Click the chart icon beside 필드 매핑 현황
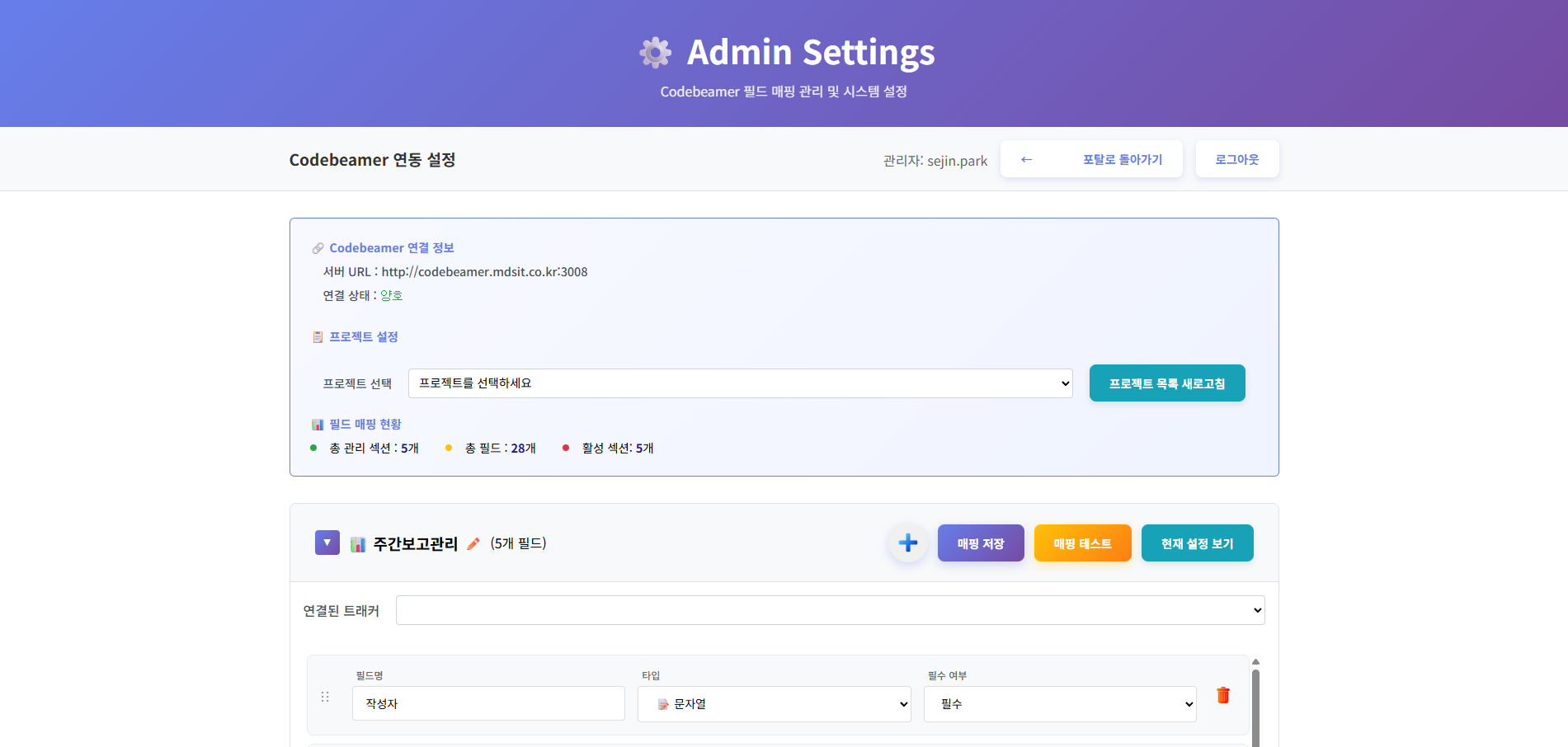The width and height of the screenshot is (1568, 747). 318,424
